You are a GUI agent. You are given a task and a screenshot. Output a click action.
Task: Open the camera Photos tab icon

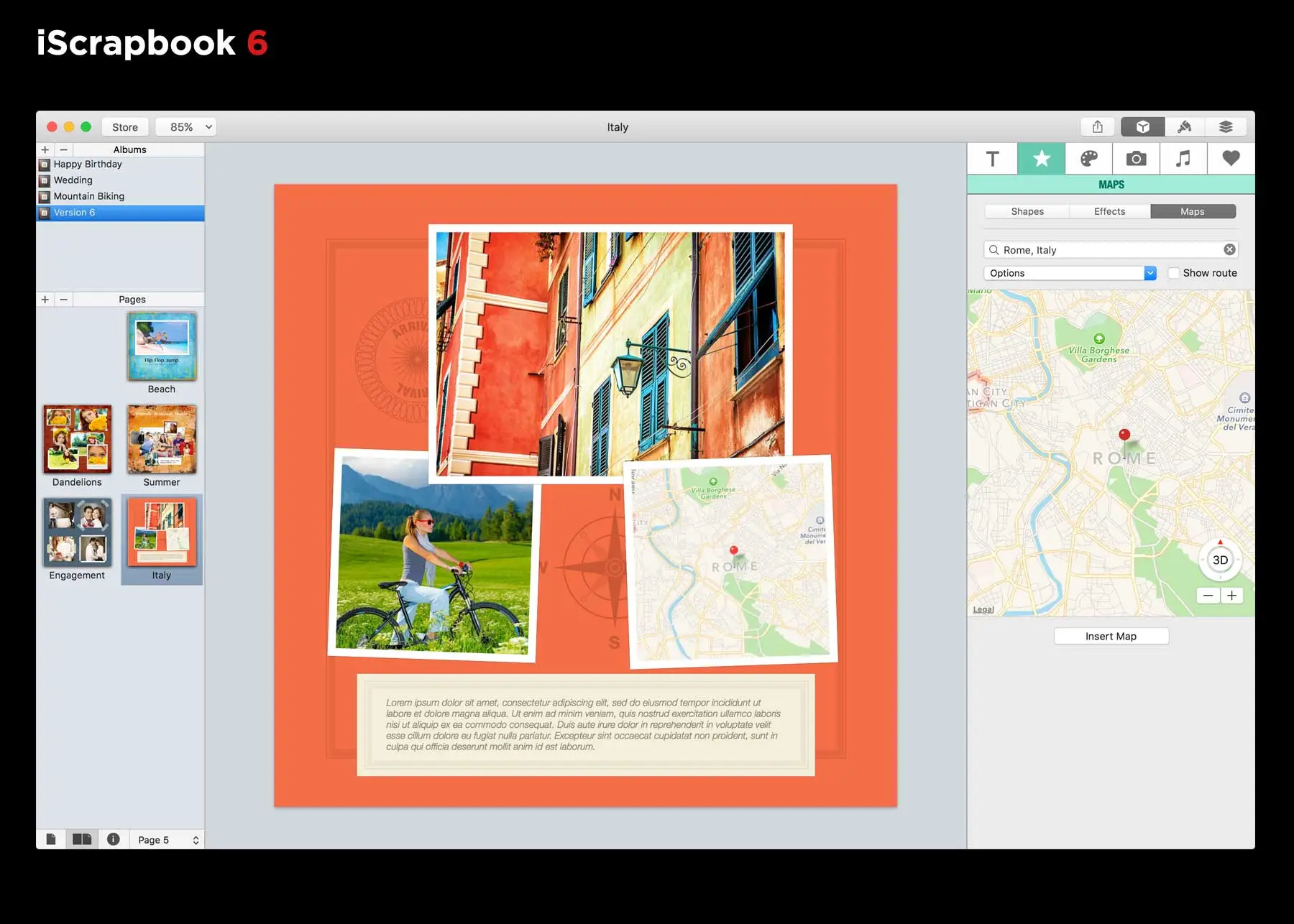pyautogui.click(x=1136, y=159)
